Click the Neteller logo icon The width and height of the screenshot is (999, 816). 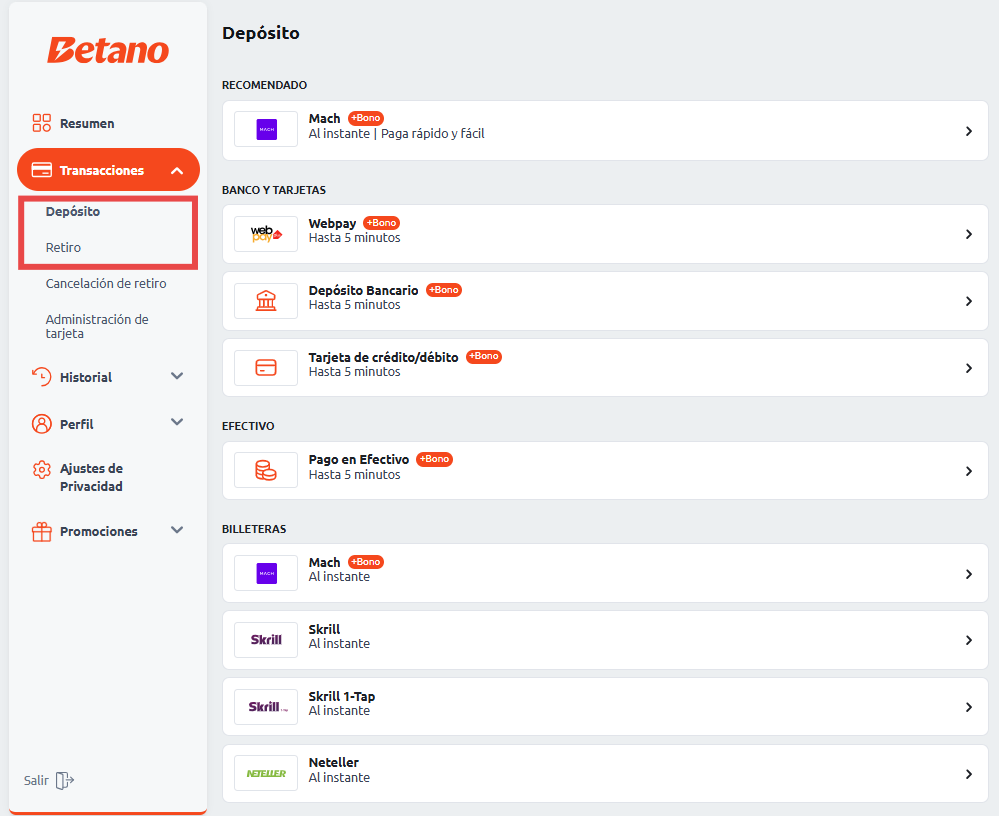pos(266,774)
